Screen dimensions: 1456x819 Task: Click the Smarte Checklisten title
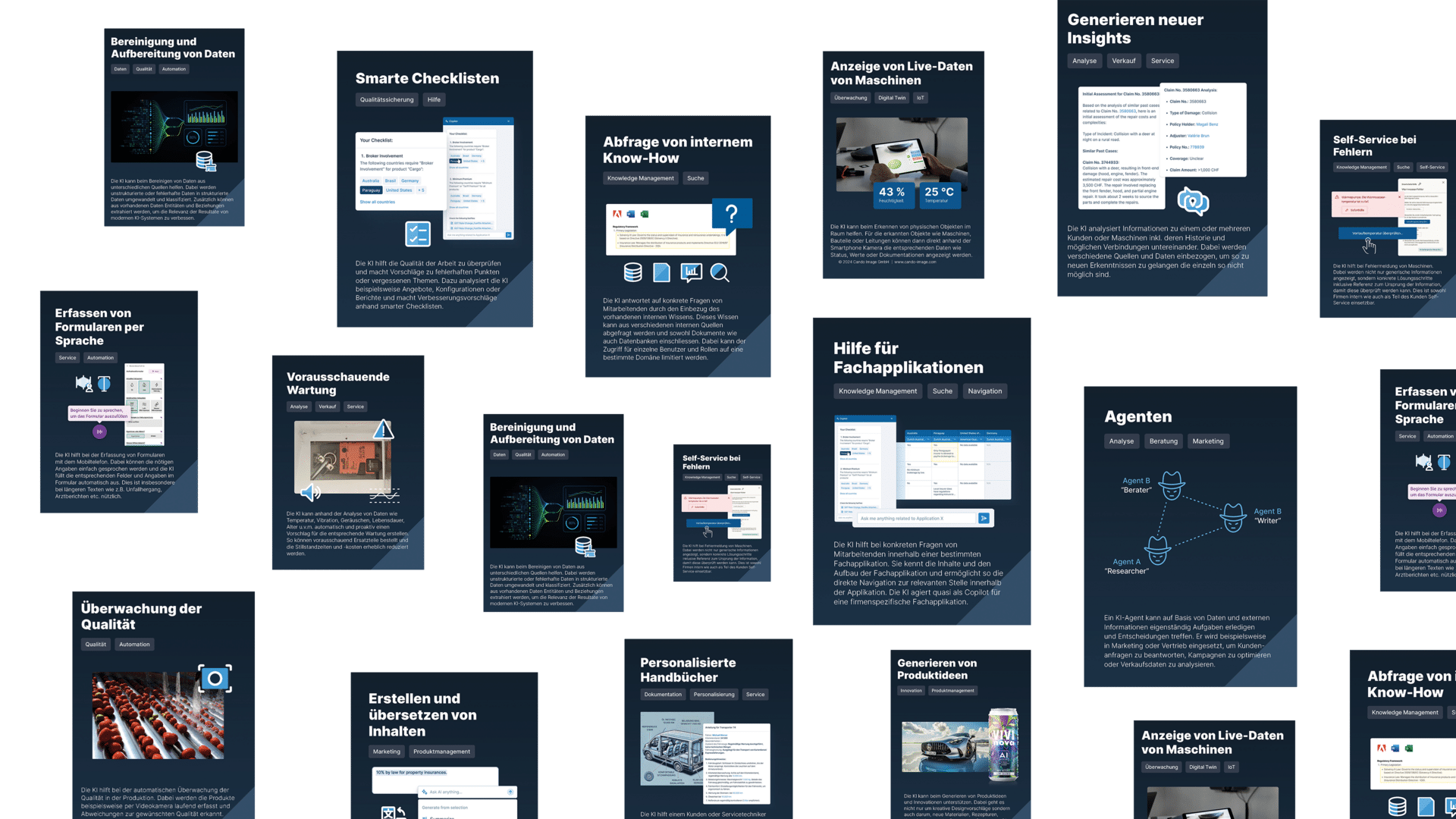pos(428,78)
